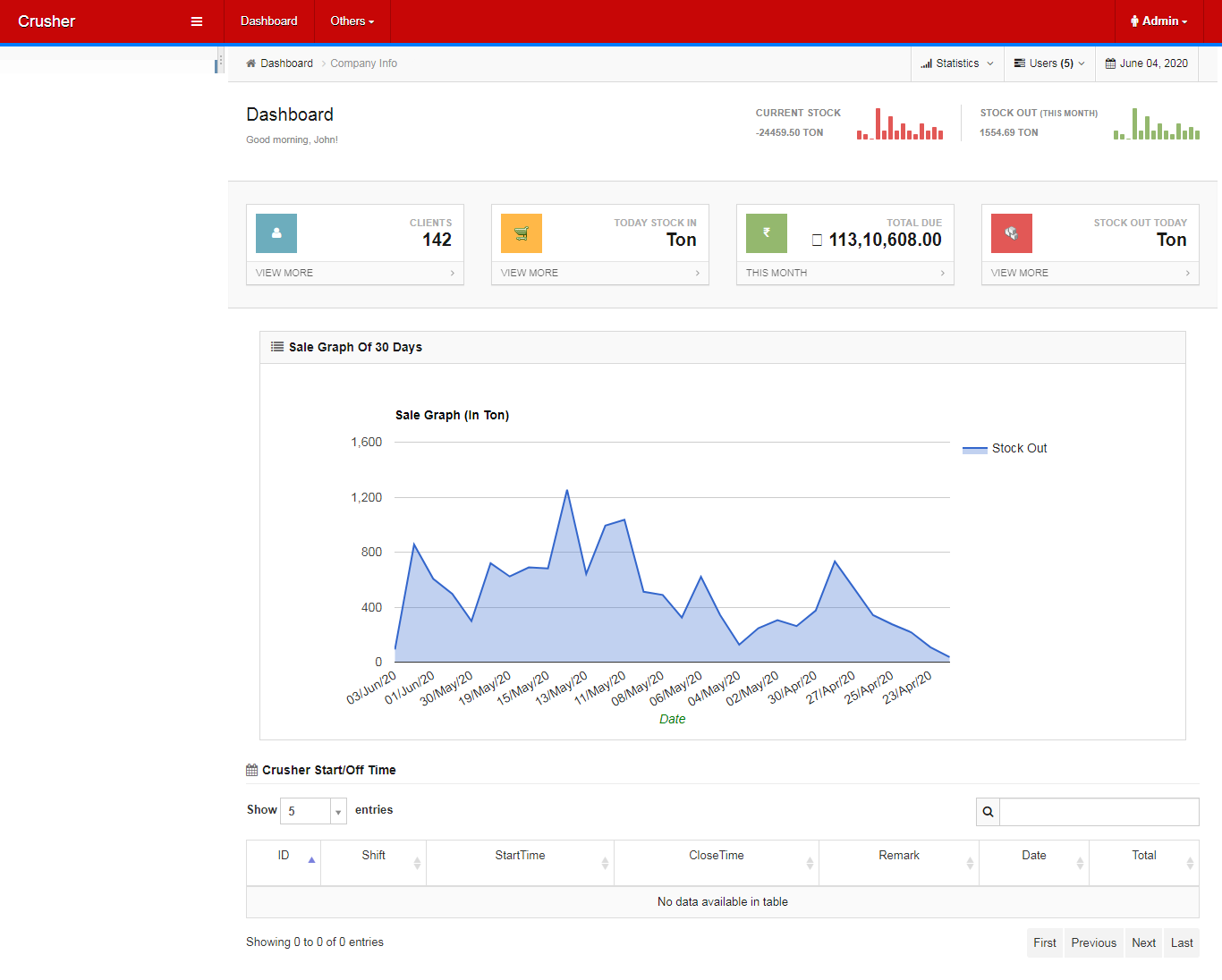The height and width of the screenshot is (980, 1222).
Task: Open View More under Stock Out Today
Action: [x=1090, y=273]
